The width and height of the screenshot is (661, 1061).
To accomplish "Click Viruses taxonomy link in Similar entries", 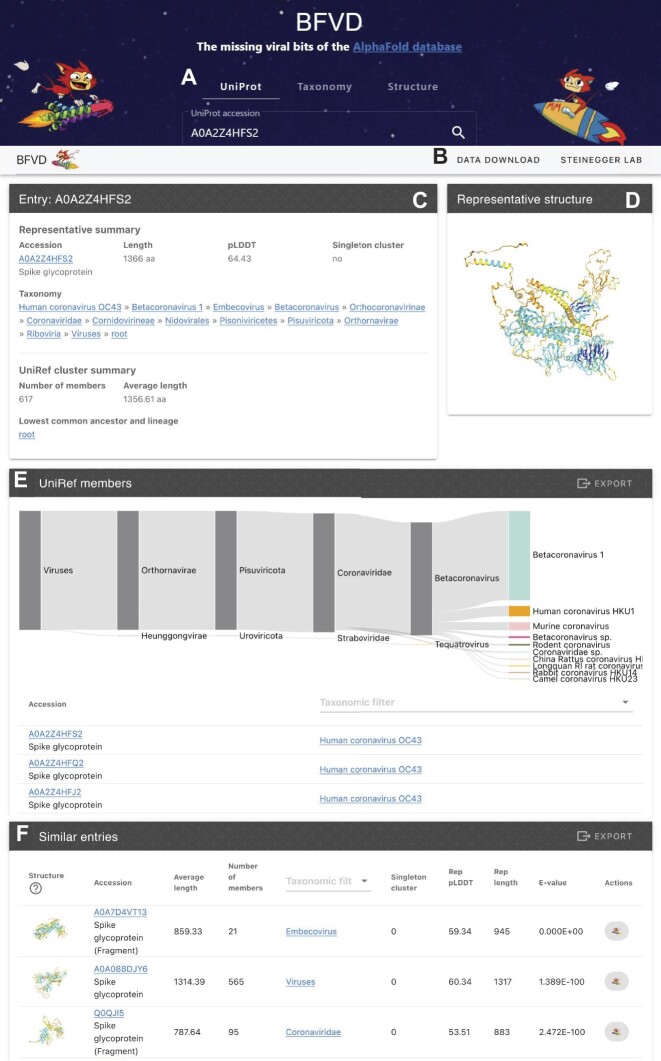I will pyautogui.click(x=300, y=982).
